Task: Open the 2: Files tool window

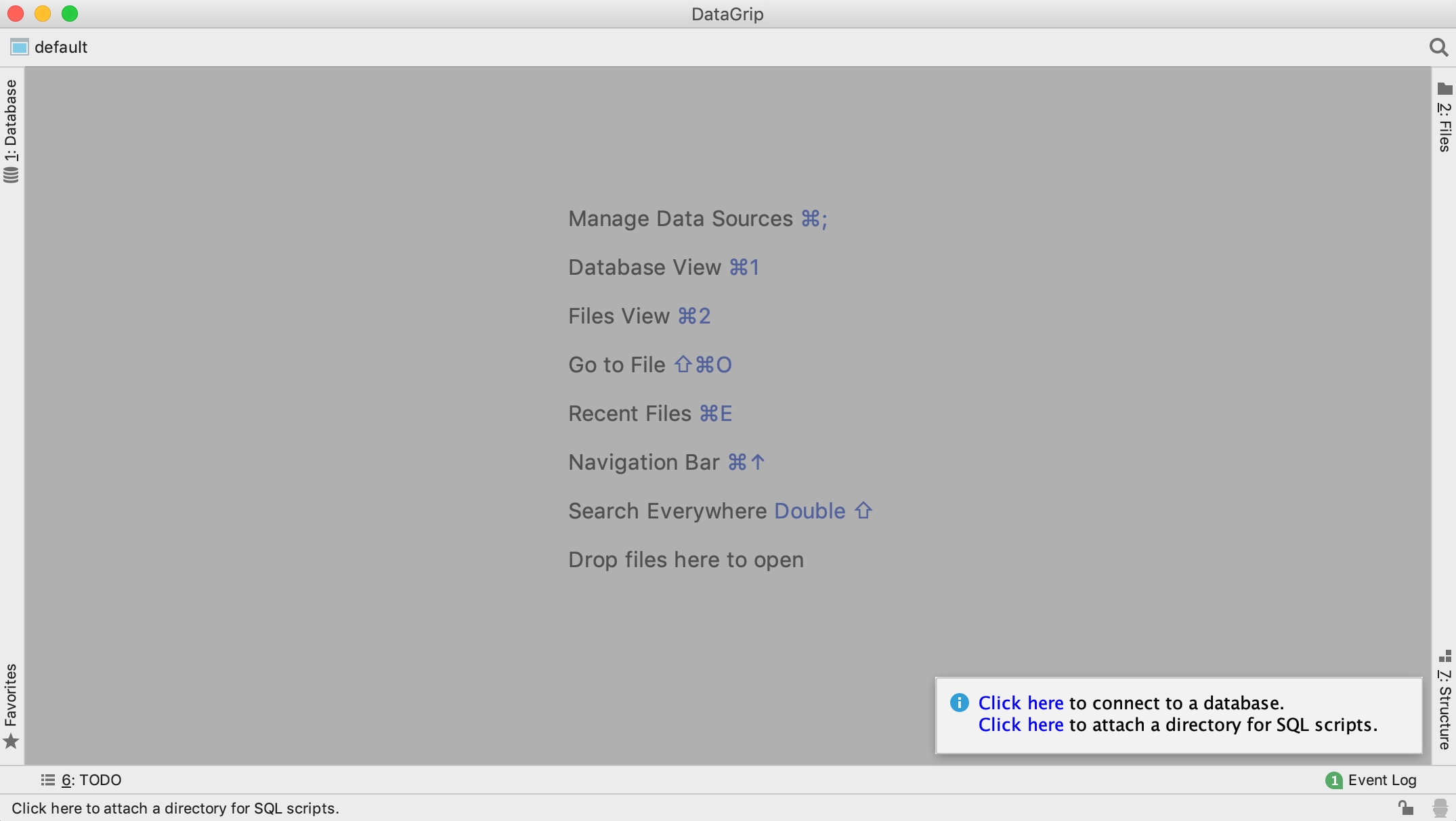Action: [1444, 117]
